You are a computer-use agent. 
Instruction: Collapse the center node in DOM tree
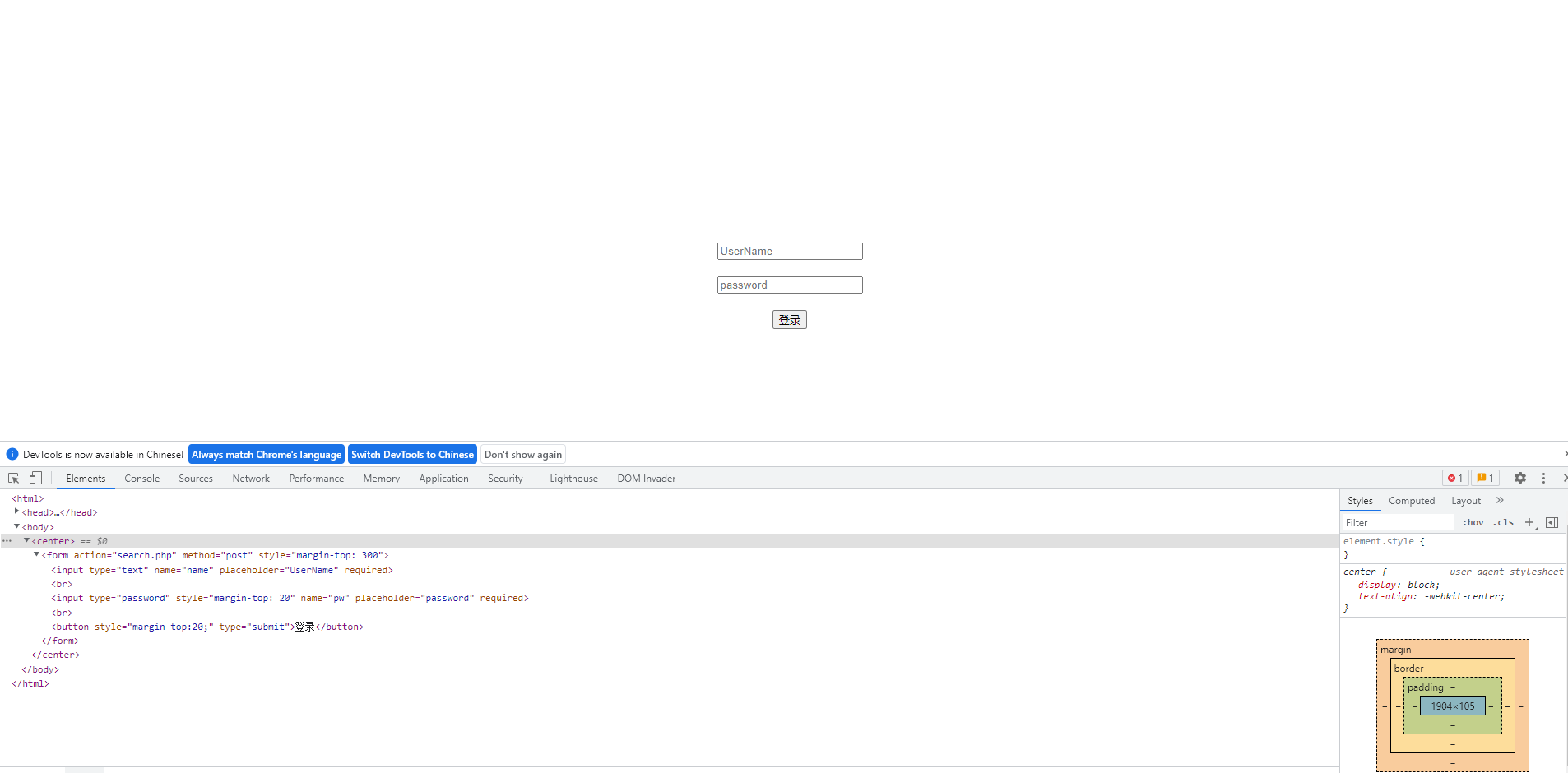(26, 540)
